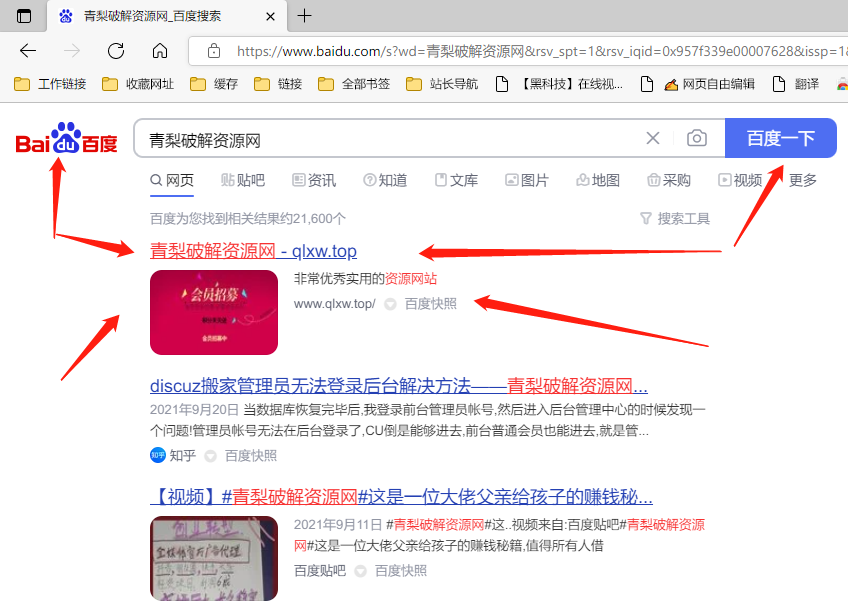Open result 青梨破解资源网 - qlxw.top
Viewport: 848px width, 613px height.
pyautogui.click(x=253, y=251)
